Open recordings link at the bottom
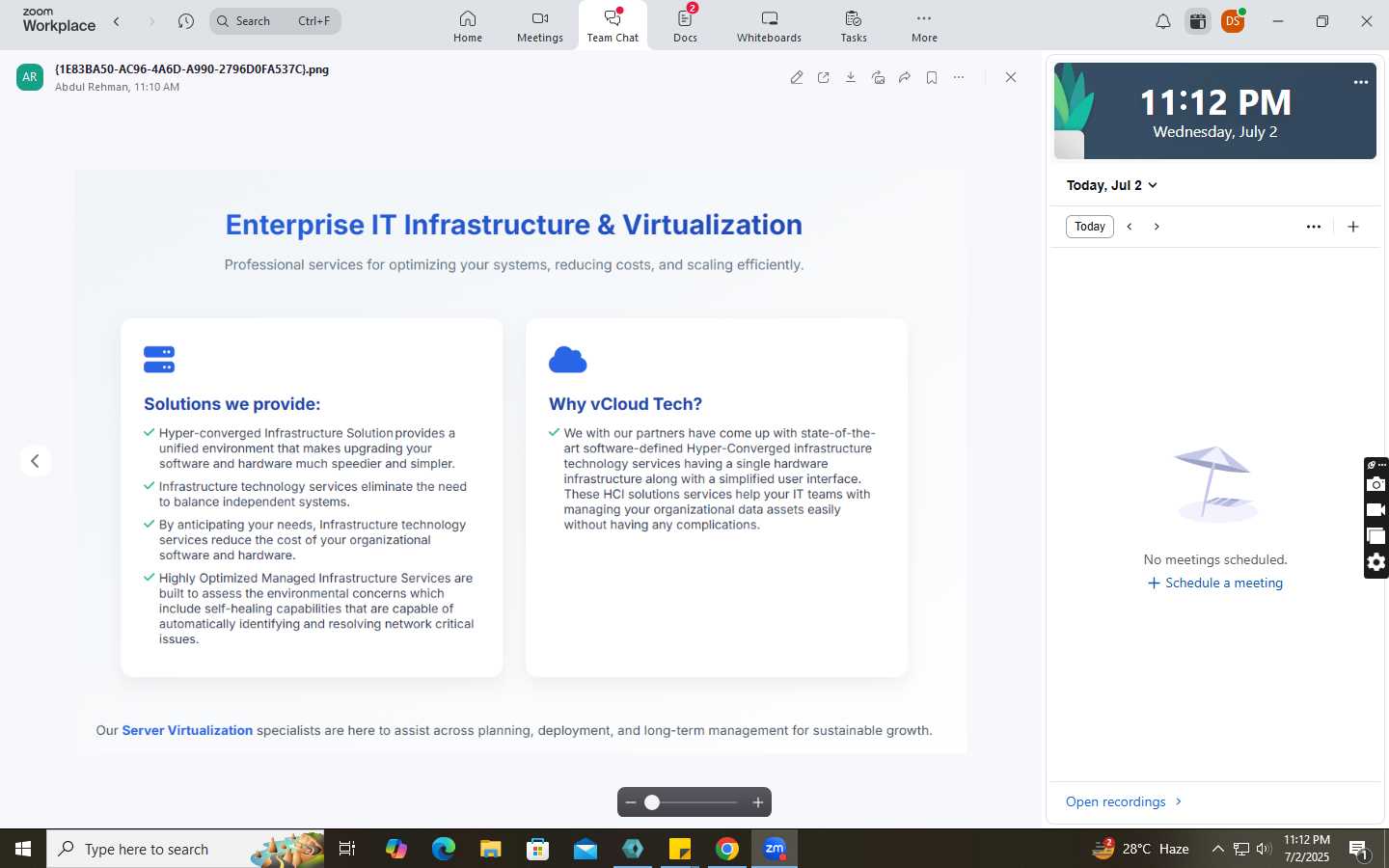The height and width of the screenshot is (868, 1389). tap(1124, 801)
